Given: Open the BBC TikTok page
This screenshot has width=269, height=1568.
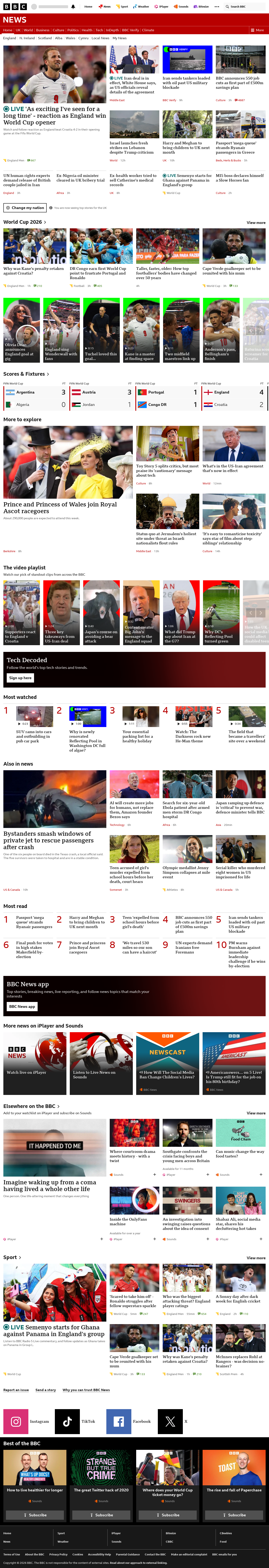Looking at the screenshot, I should pos(67,1421).
